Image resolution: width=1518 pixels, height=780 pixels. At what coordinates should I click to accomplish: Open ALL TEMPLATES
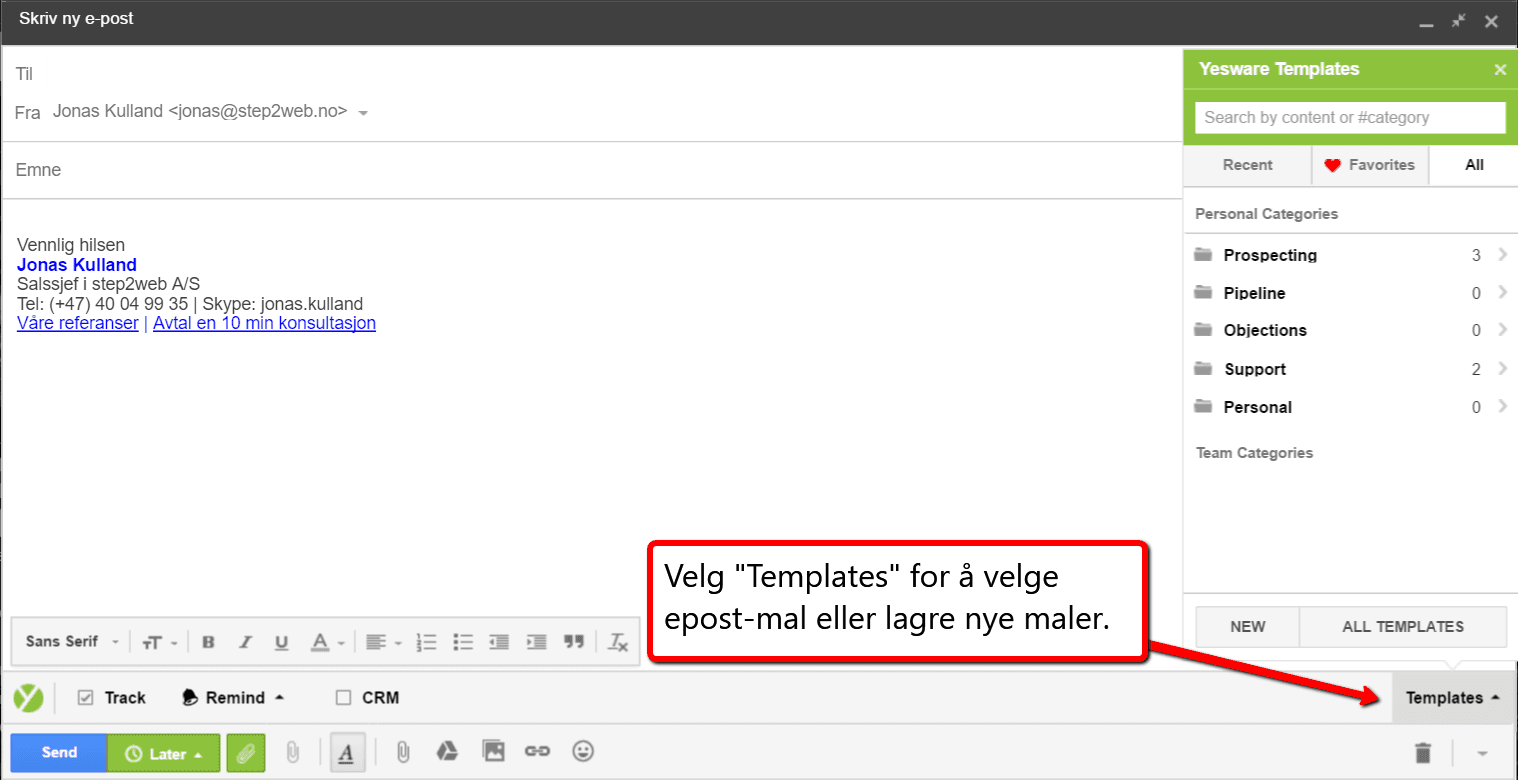1403,627
